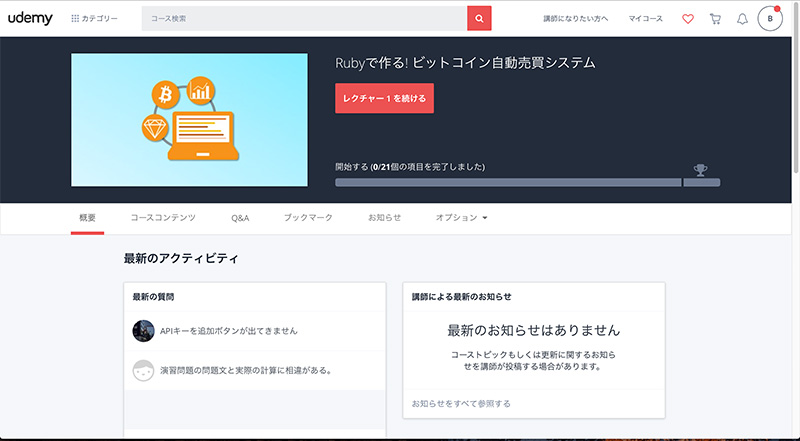Image resolution: width=800 pixels, height=441 pixels.
Task: Click お知らせをすべて参照する link
Action: pyautogui.click(x=461, y=404)
